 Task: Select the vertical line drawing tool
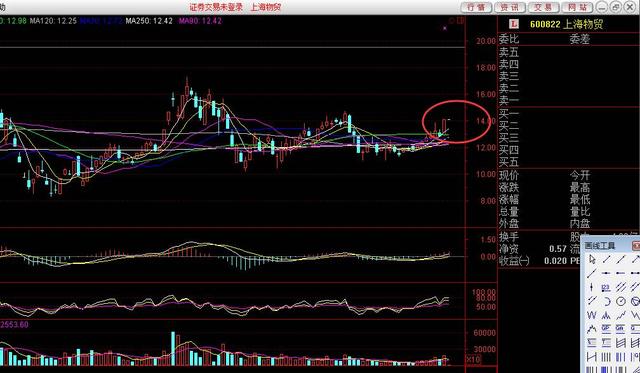(591, 287)
